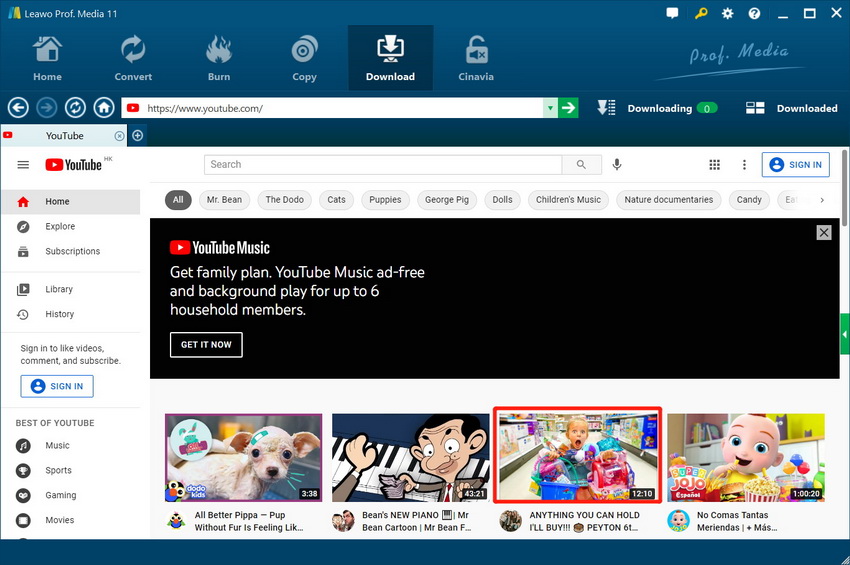Click the browser refresh icon

[75, 108]
